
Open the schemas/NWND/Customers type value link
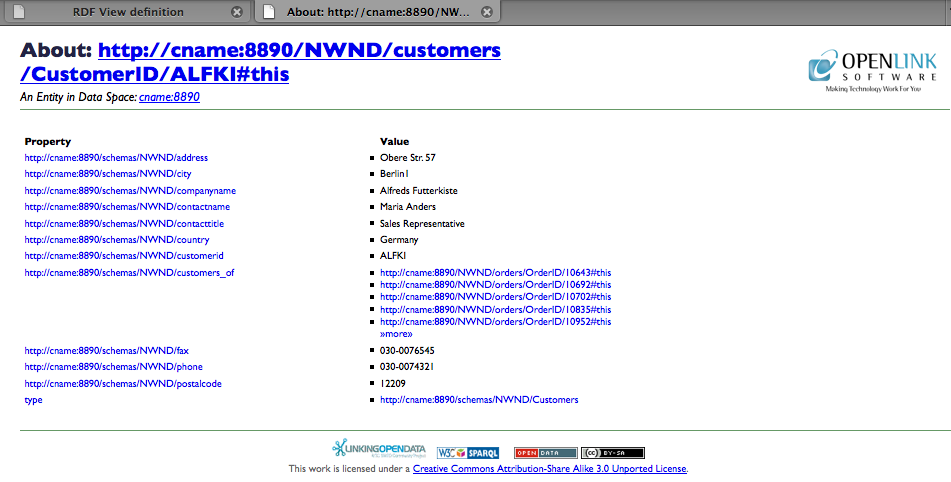tap(479, 400)
